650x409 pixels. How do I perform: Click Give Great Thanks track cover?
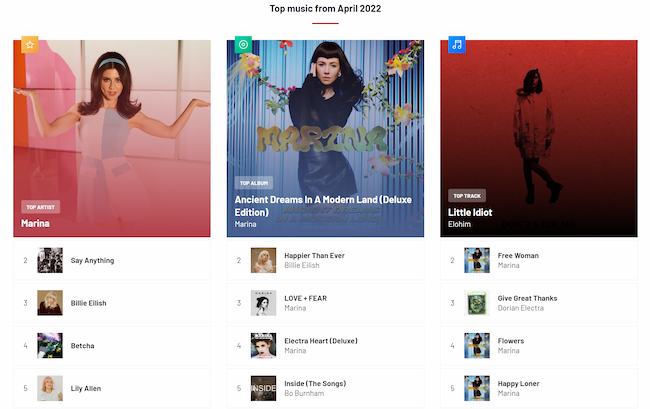coord(477,303)
